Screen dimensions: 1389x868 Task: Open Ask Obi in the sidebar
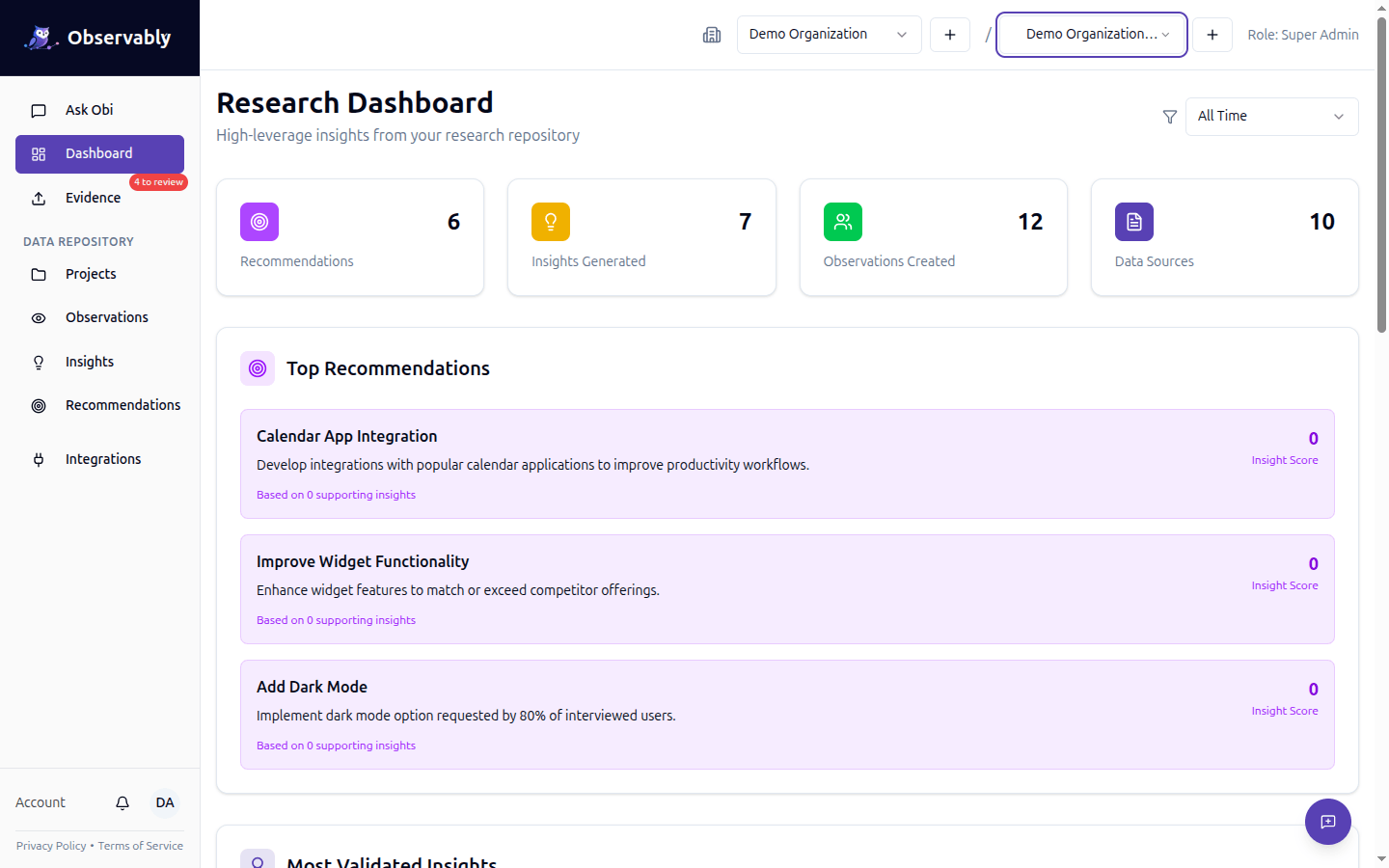[x=89, y=110]
